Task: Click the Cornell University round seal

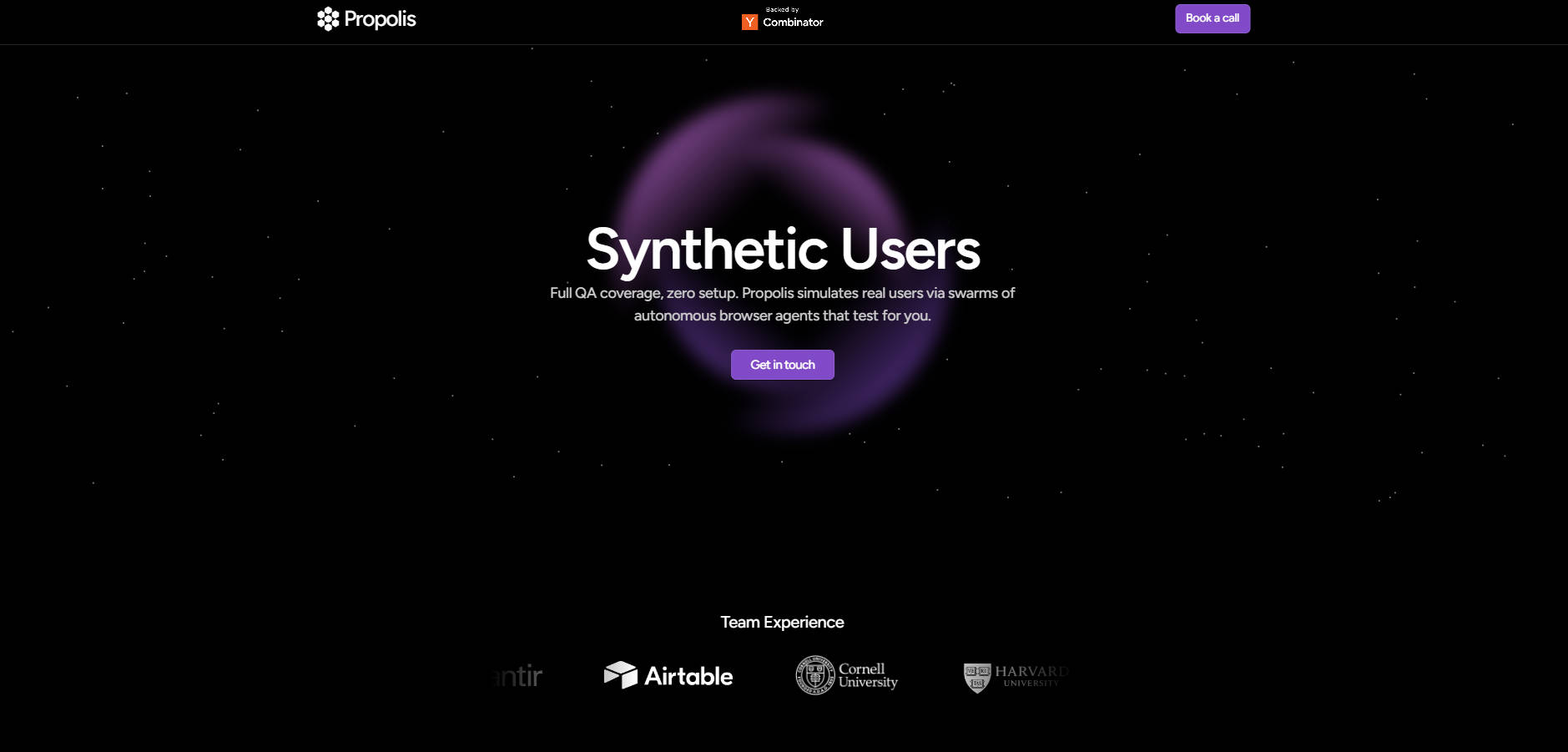Action: click(814, 675)
